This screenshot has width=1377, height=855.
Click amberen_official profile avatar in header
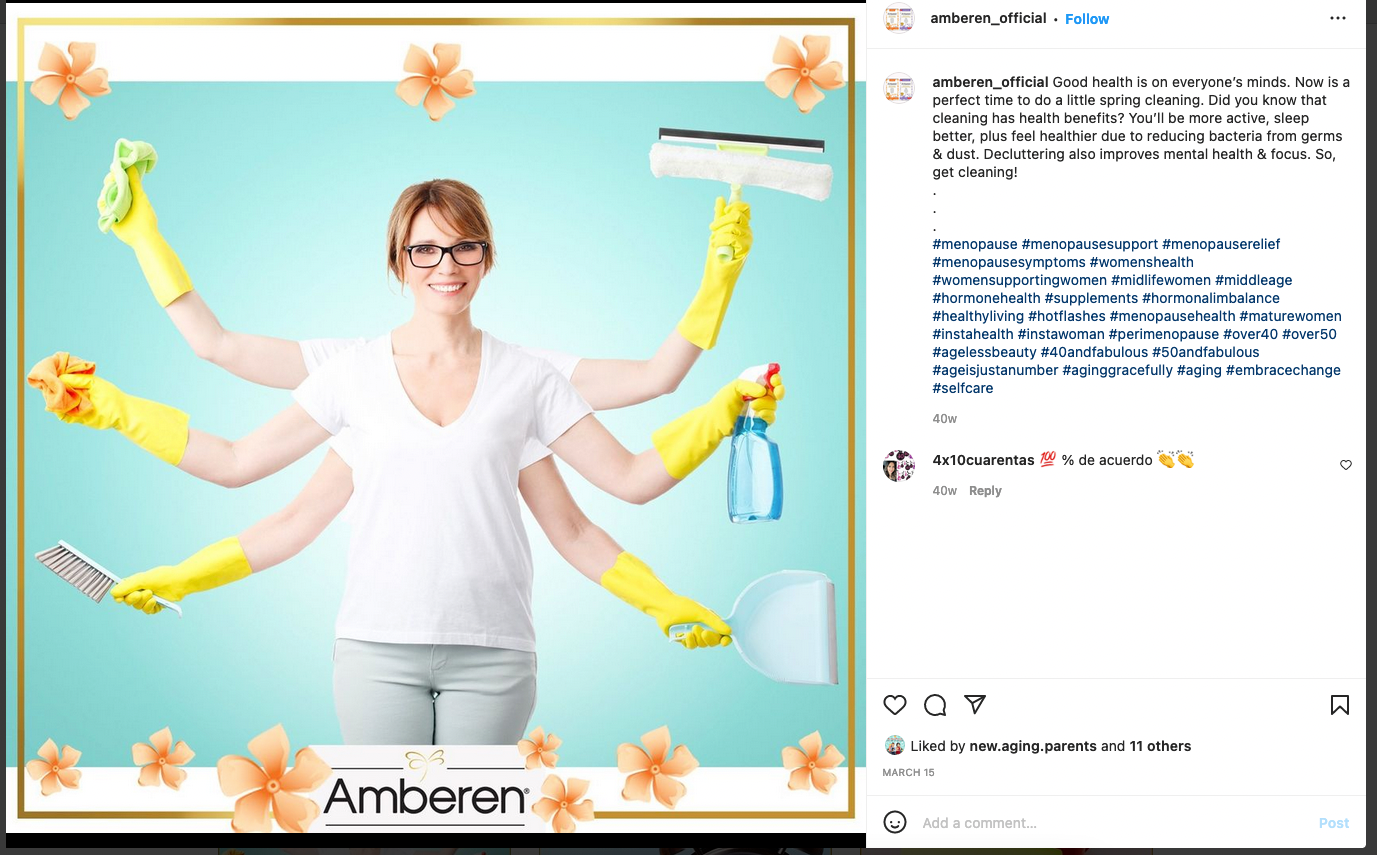(899, 18)
